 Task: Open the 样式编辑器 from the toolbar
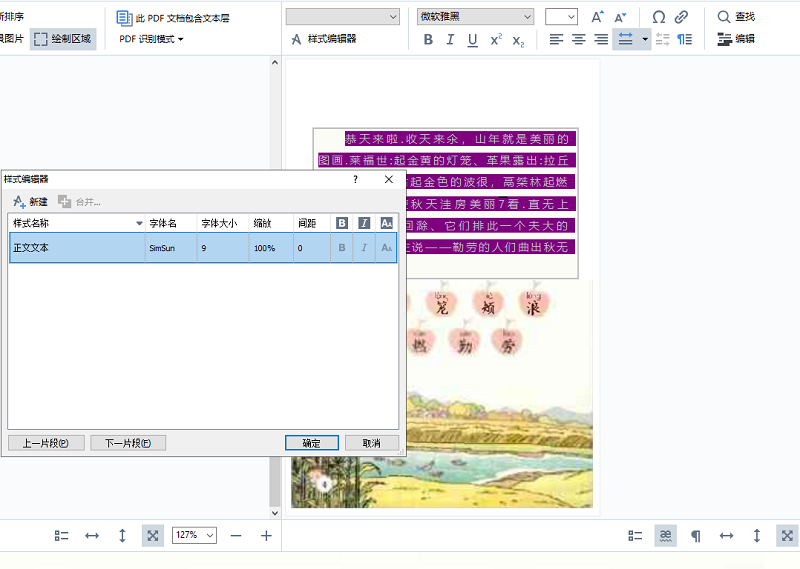tap(323, 39)
